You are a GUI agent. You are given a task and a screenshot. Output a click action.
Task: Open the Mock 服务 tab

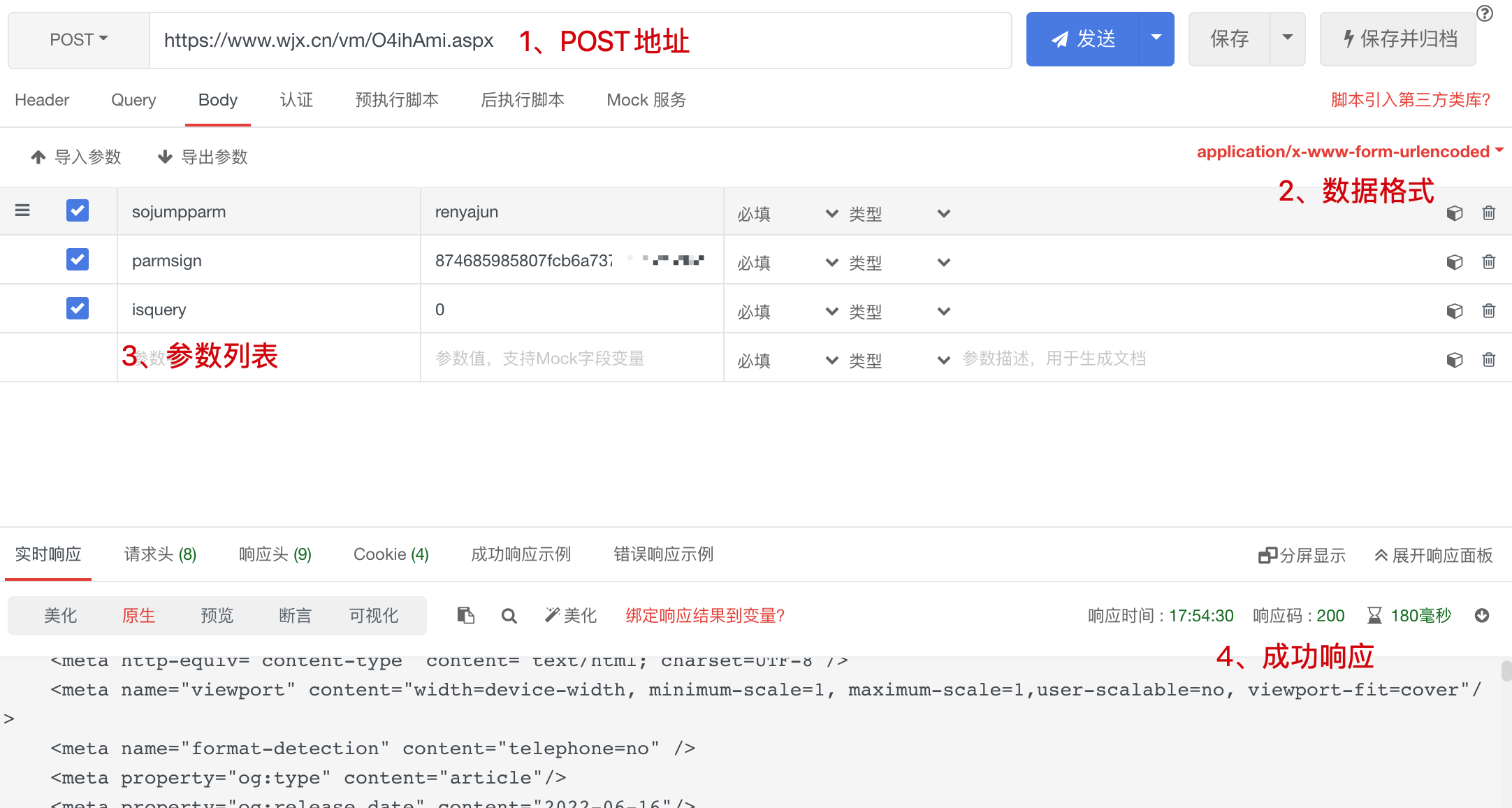click(646, 100)
